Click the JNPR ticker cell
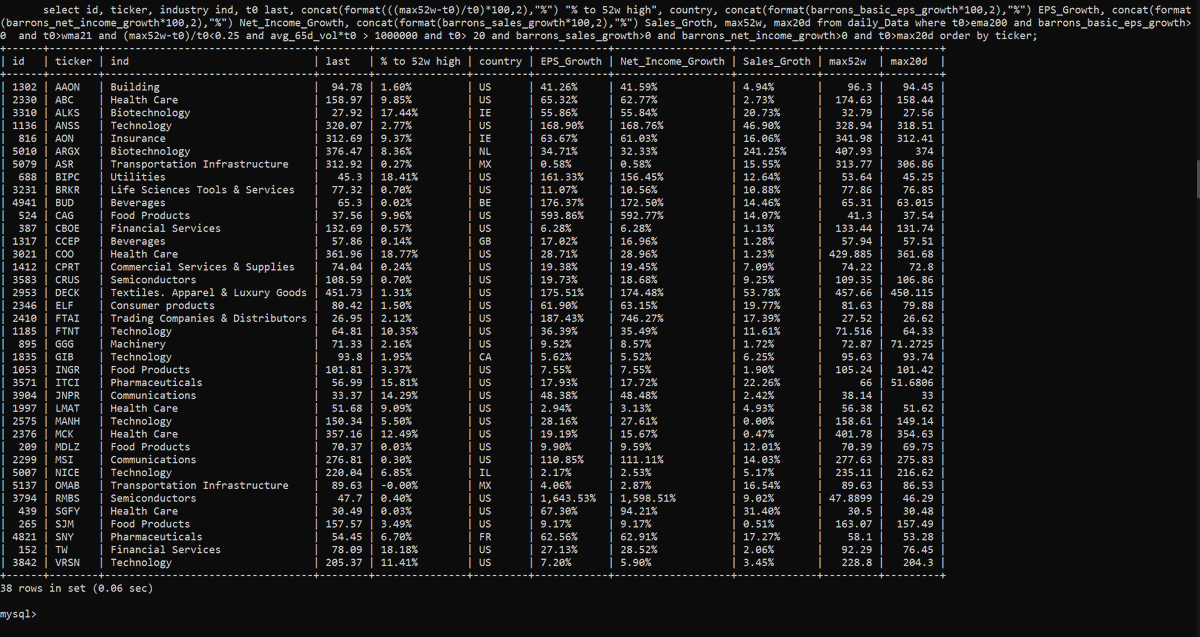1200x637 pixels. click(68, 395)
